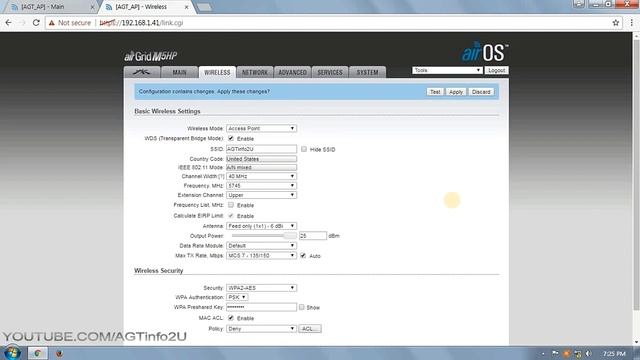The image size is (640, 360).
Task: Check Show for WPA Preshared Key
Action: point(302,307)
